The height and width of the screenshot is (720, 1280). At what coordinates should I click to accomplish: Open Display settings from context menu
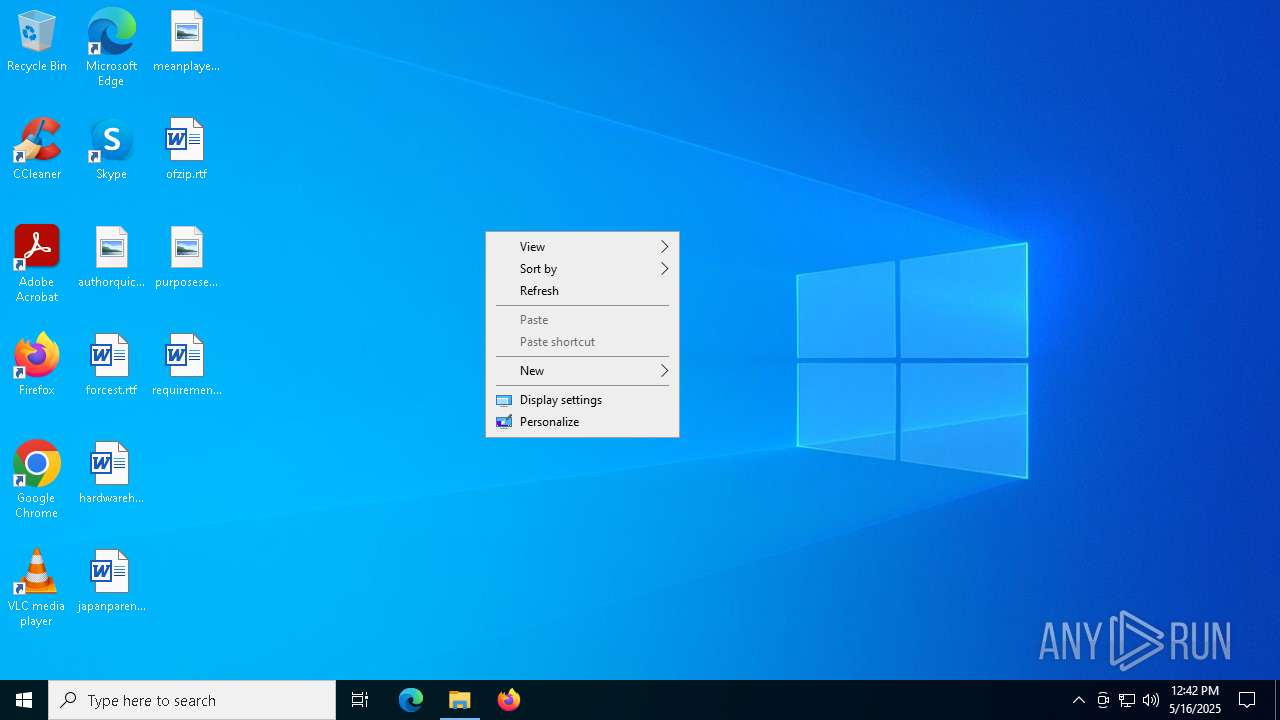582,400
